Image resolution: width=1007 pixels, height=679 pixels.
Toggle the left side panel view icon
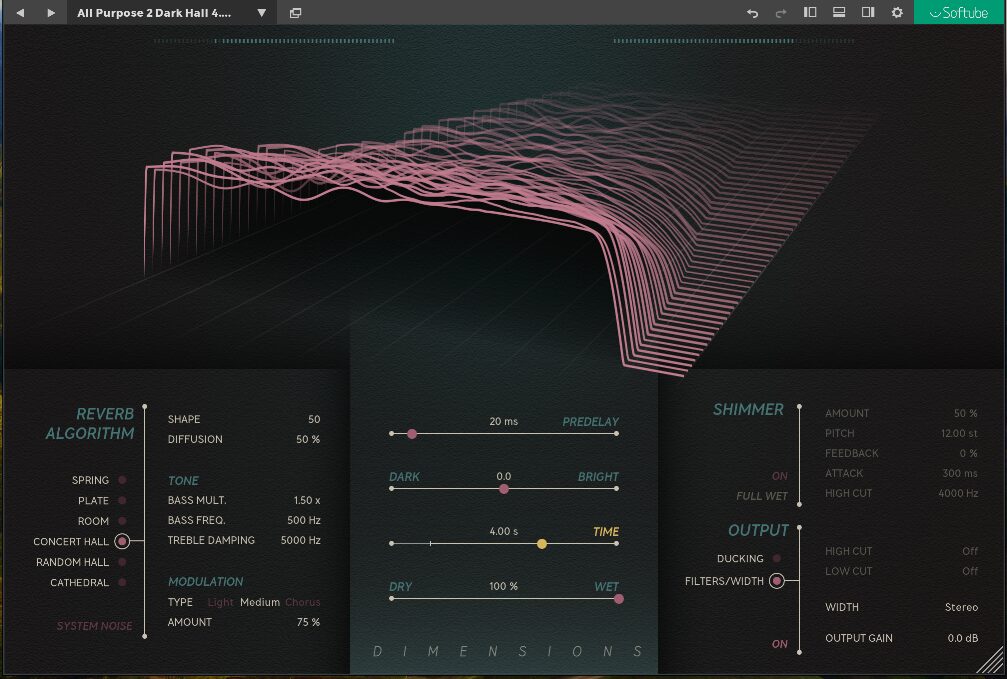[x=810, y=12]
